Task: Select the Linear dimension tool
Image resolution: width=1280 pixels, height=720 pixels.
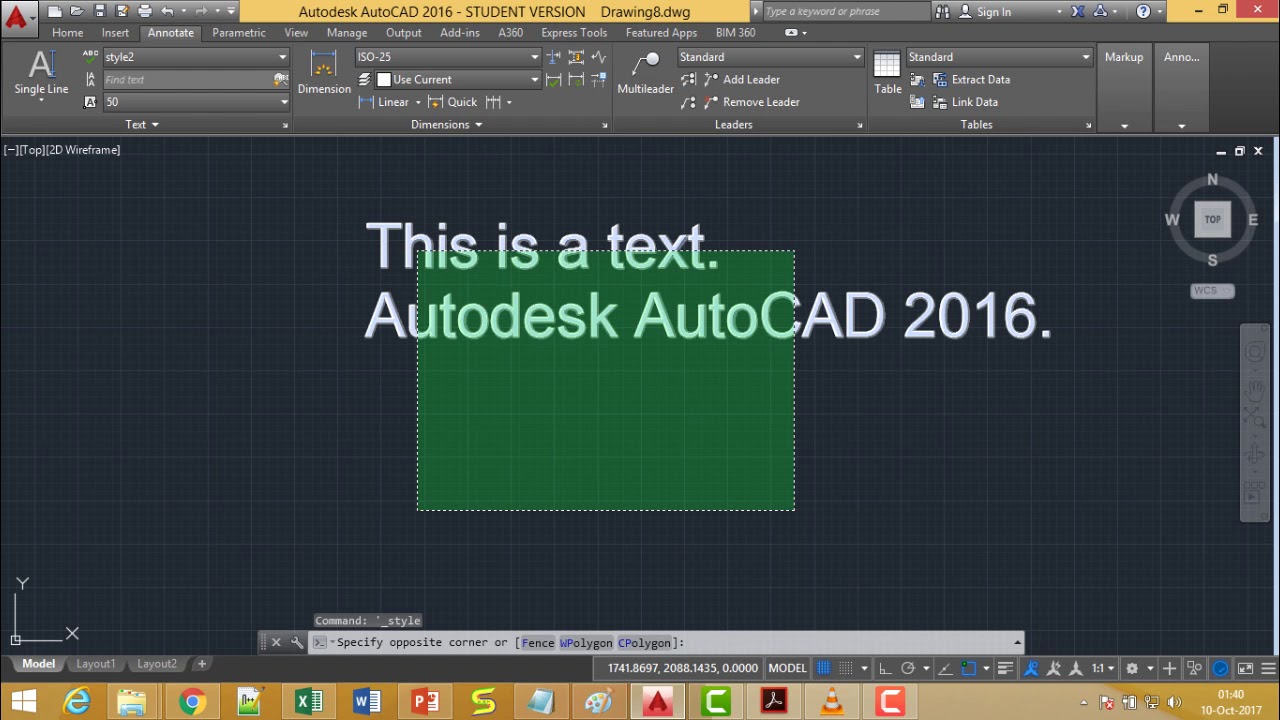Action: click(x=385, y=102)
